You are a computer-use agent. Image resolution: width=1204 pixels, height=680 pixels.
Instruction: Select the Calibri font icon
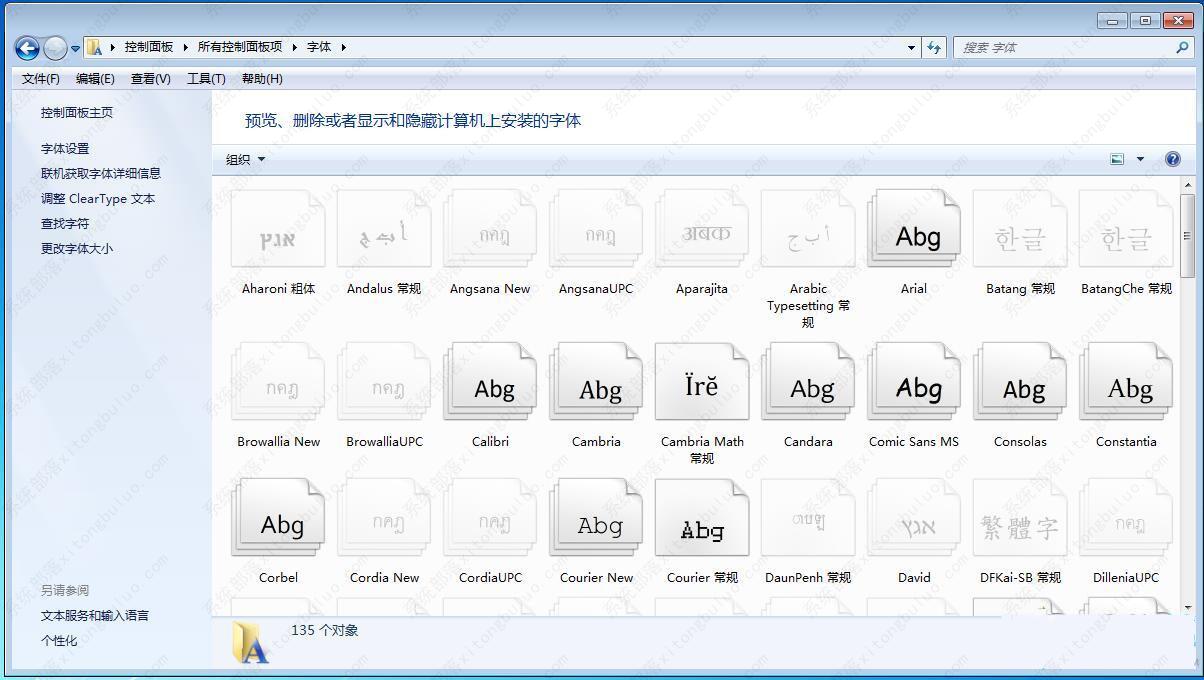tap(489, 381)
